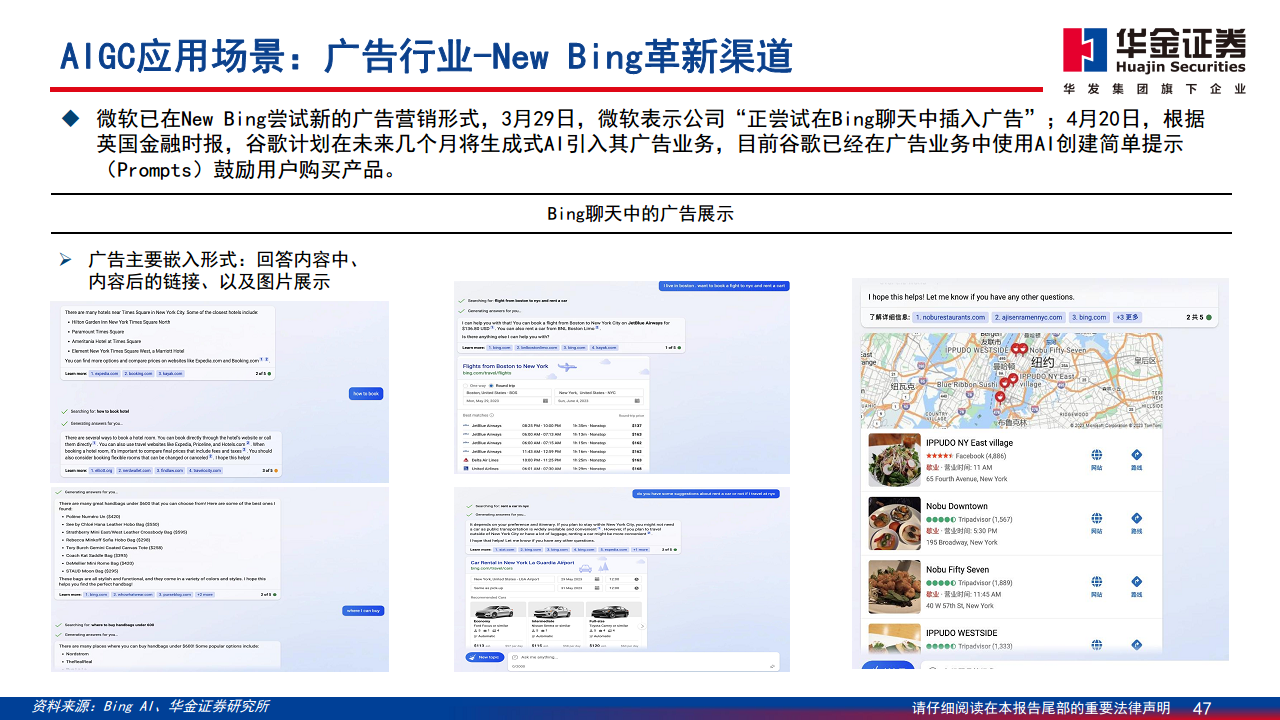Expand '+2 more' sources in handbags answer

pyautogui.click(x=205, y=594)
